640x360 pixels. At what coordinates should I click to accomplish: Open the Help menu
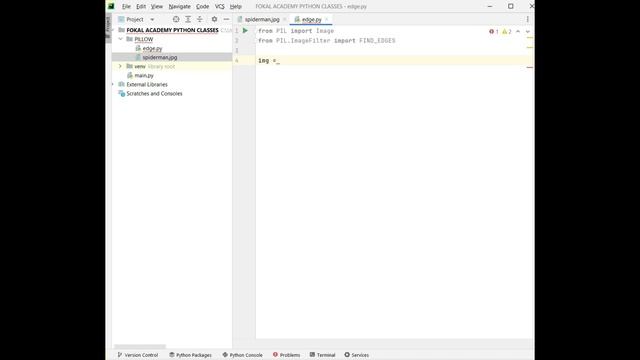click(x=236, y=7)
